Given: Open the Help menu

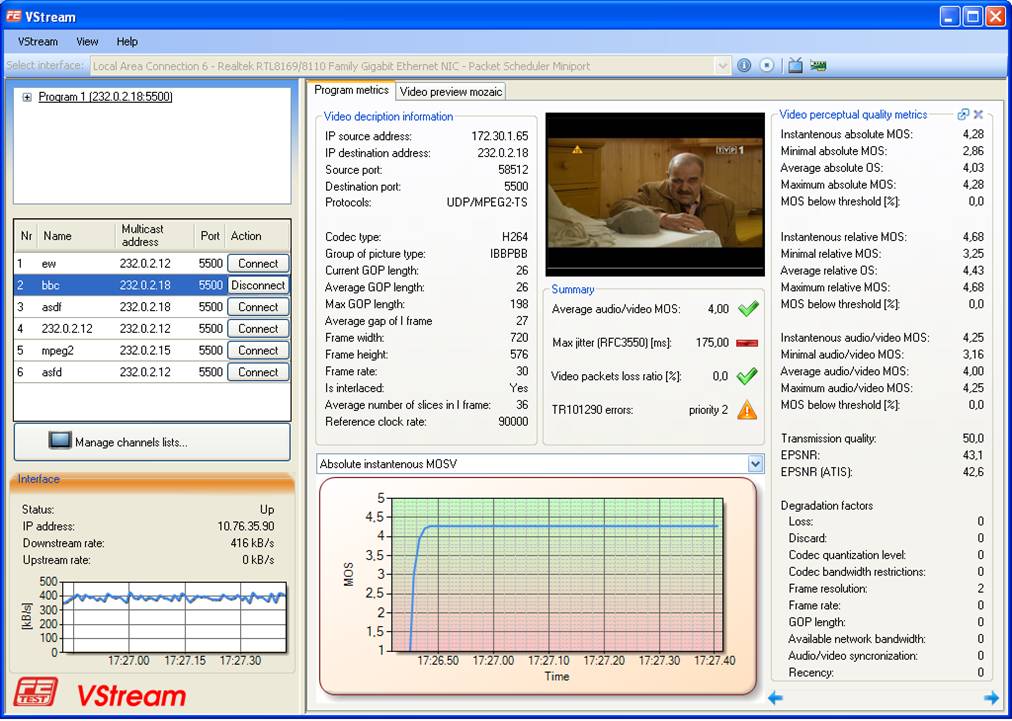Looking at the screenshot, I should pyautogui.click(x=127, y=42).
